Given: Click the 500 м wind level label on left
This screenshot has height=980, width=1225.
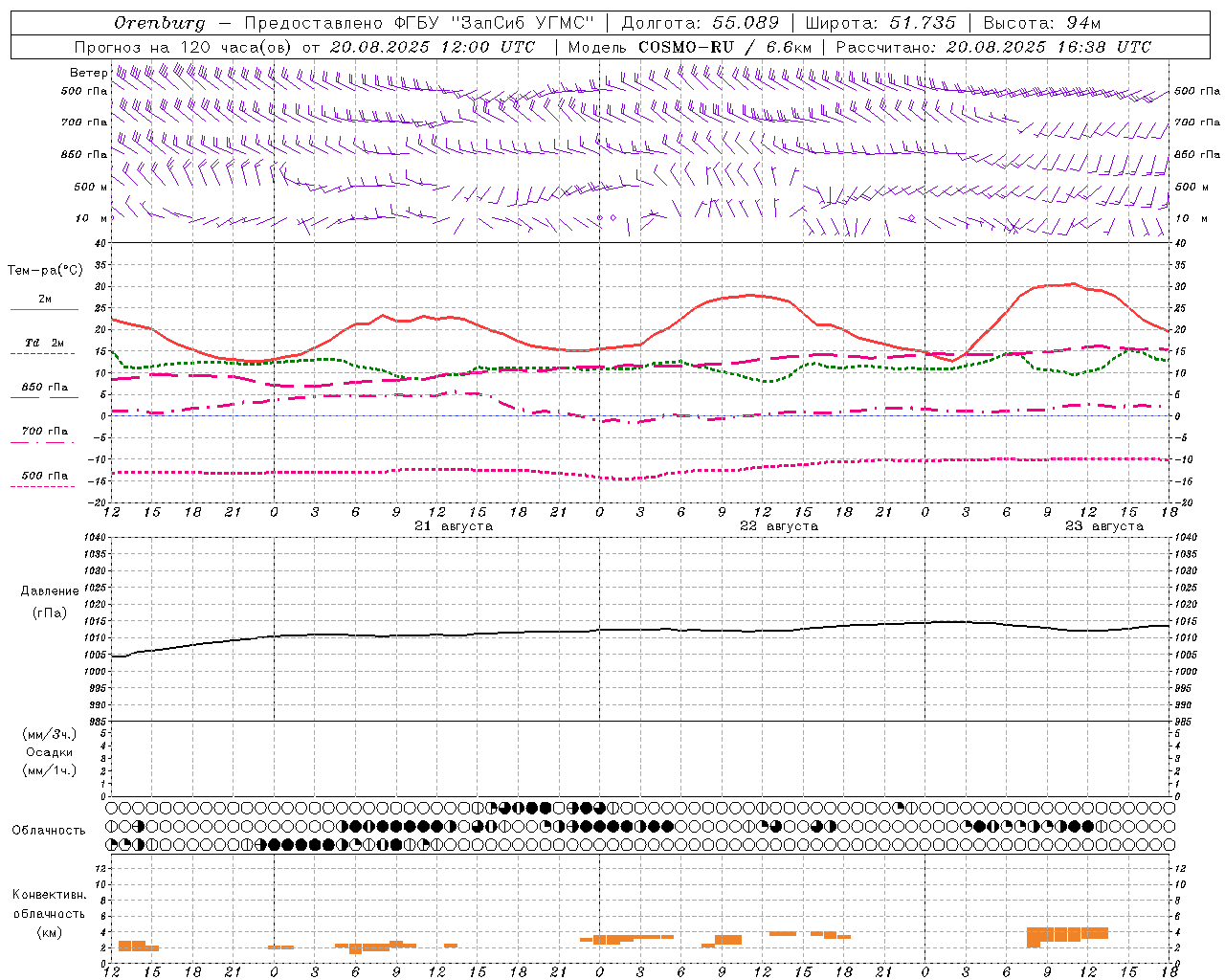Looking at the screenshot, I should (91, 187).
